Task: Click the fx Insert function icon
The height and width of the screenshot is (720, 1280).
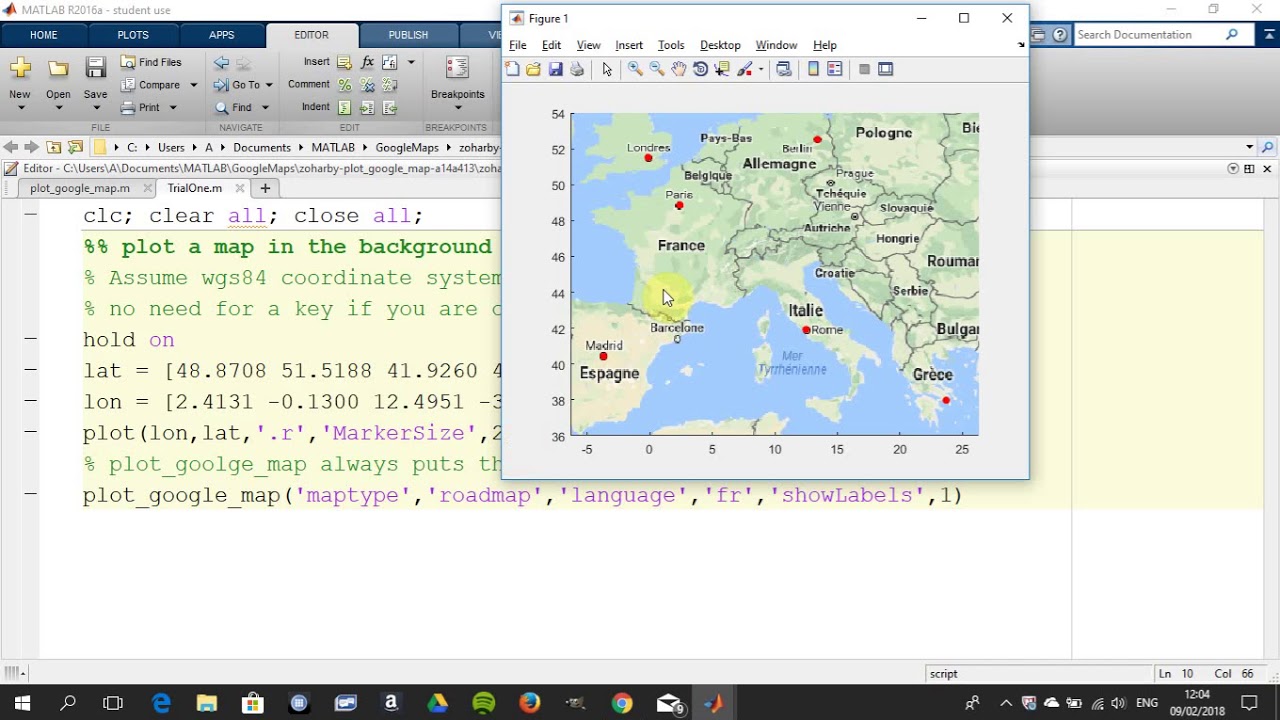Action: [367, 62]
